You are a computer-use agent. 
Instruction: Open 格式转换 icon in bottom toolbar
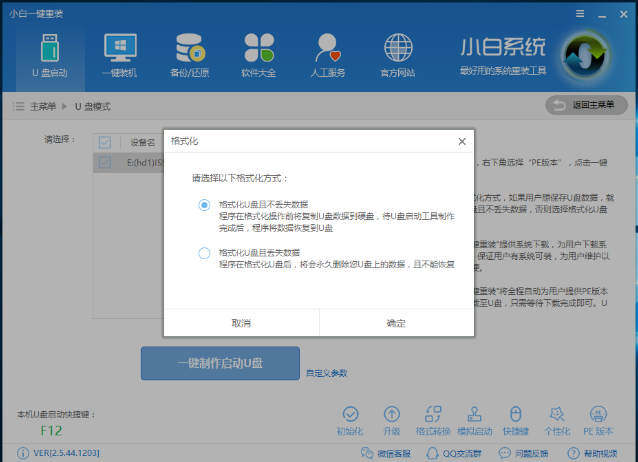click(433, 414)
